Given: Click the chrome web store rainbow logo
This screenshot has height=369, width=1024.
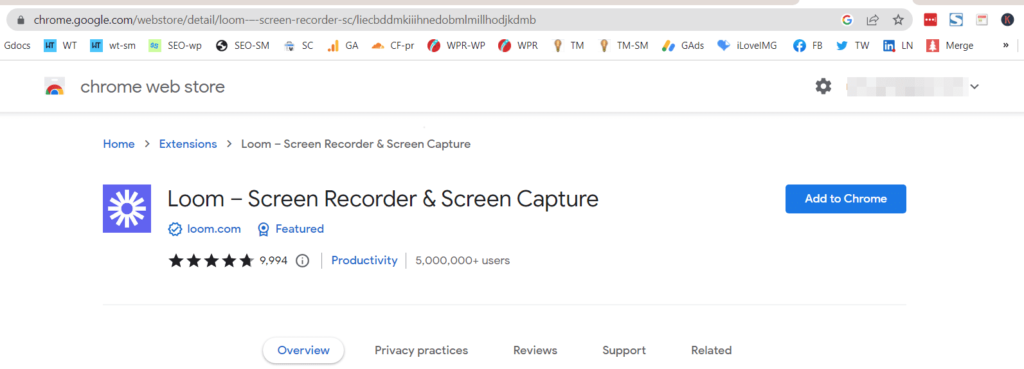Looking at the screenshot, I should 55,86.
